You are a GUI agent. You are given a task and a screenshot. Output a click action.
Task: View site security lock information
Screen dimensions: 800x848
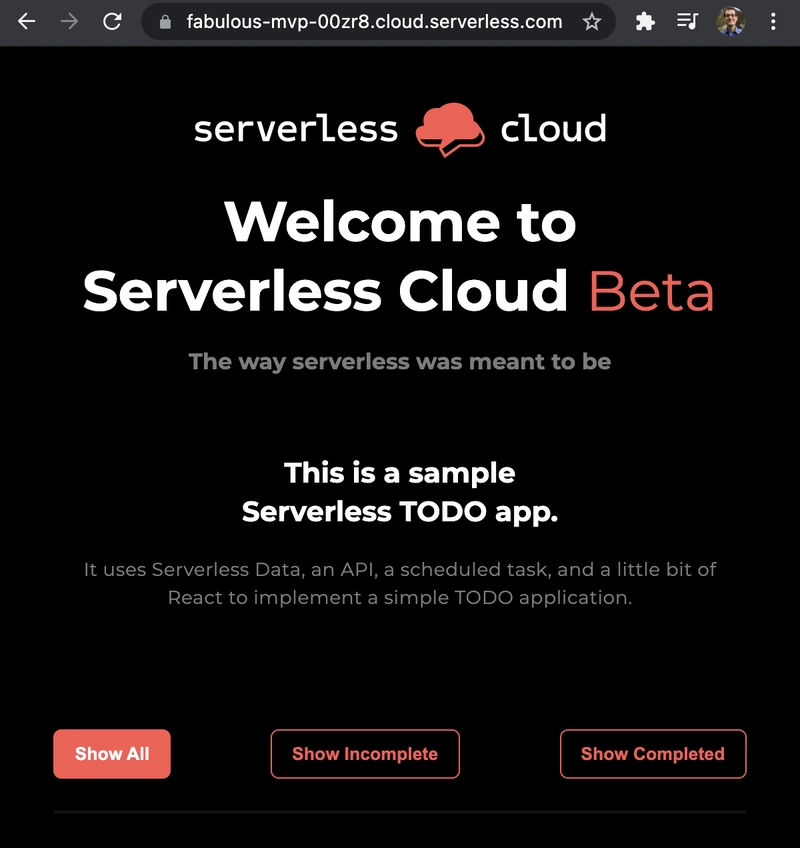(x=165, y=22)
